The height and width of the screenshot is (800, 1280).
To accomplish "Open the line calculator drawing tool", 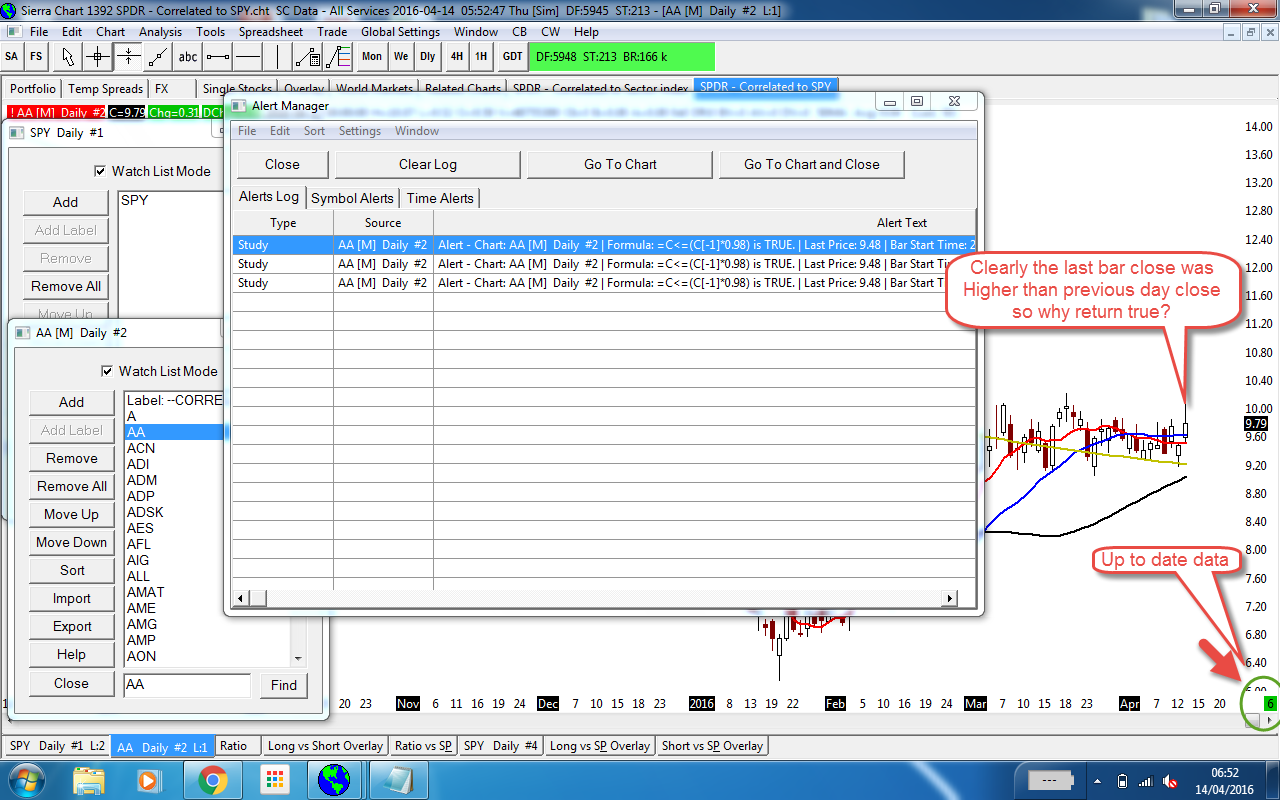I will tap(308, 56).
